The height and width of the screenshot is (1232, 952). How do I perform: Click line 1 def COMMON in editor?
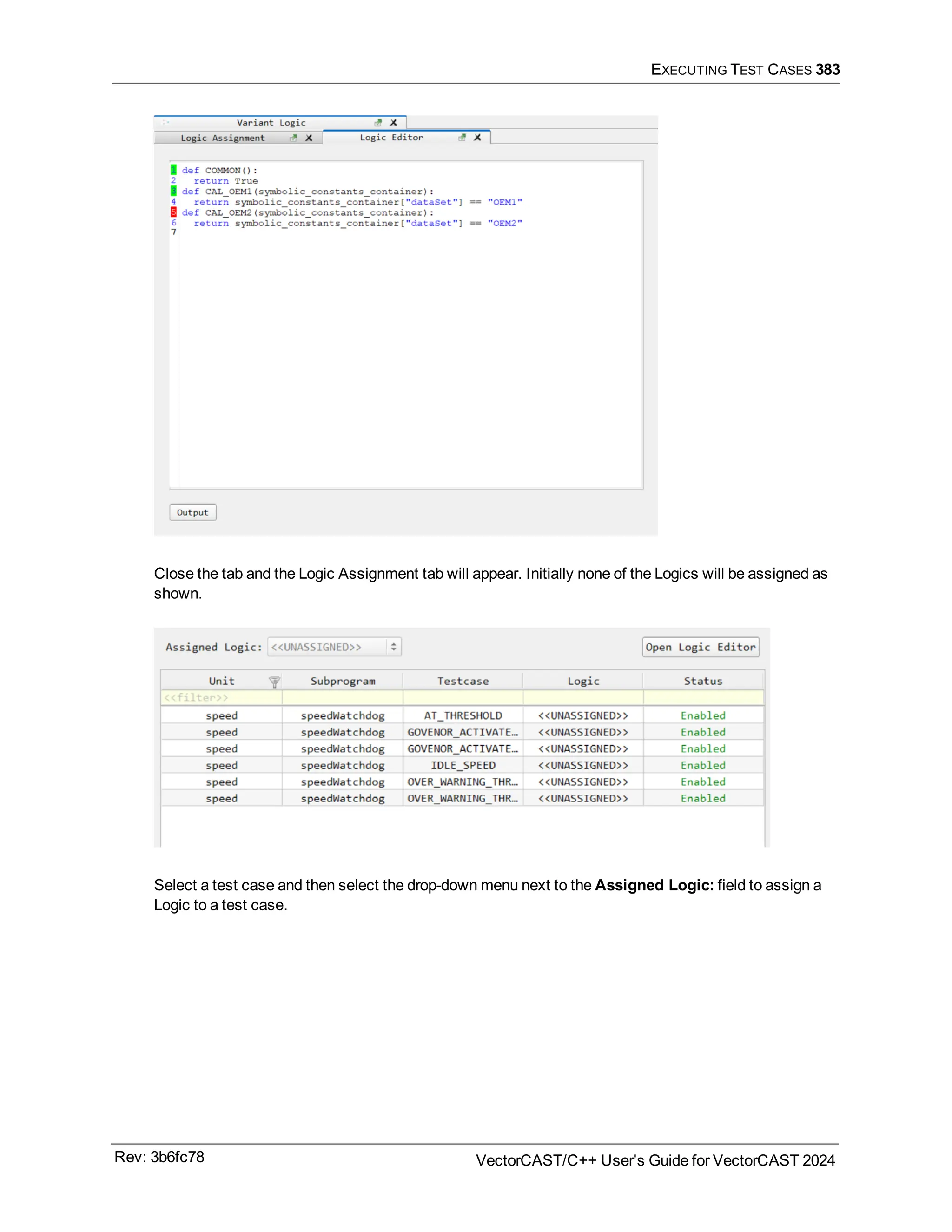pos(219,170)
